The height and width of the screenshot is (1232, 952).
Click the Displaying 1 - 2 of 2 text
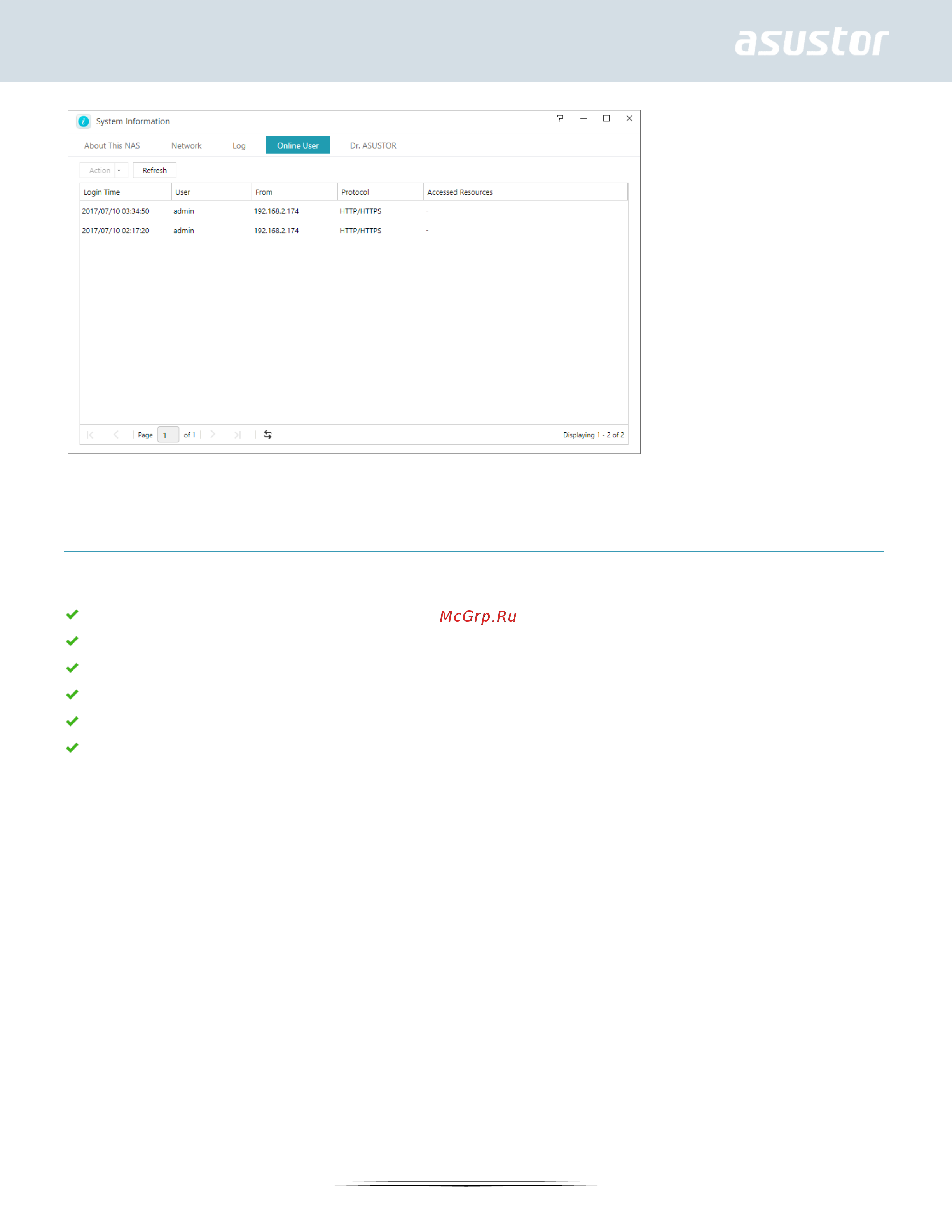click(x=593, y=435)
